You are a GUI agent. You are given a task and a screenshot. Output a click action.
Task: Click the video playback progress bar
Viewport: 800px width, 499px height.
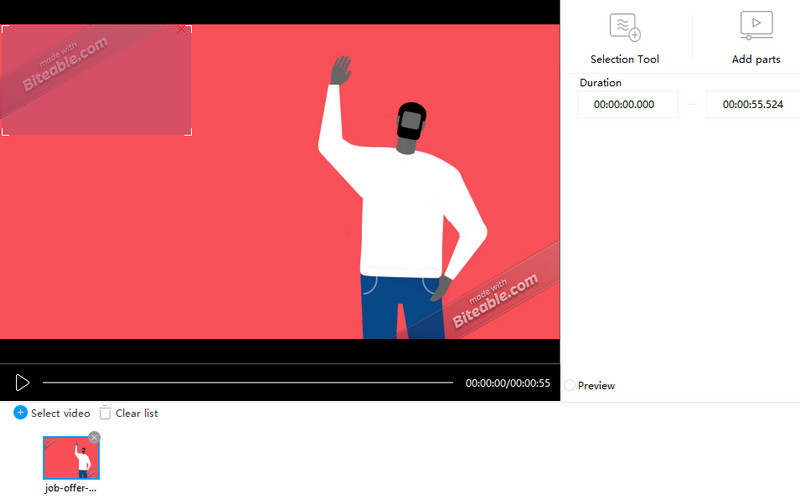[247, 382]
